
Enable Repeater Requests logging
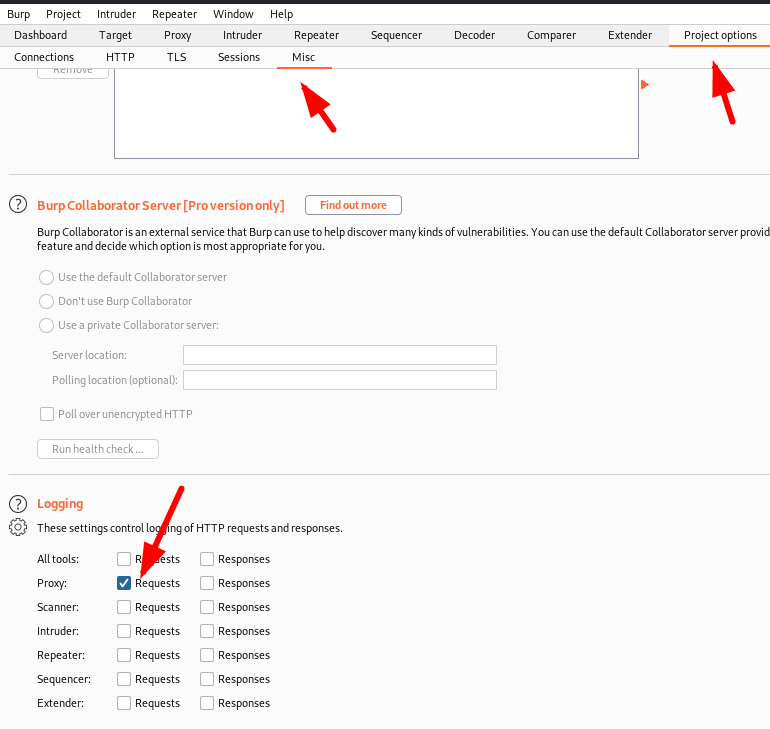click(124, 655)
